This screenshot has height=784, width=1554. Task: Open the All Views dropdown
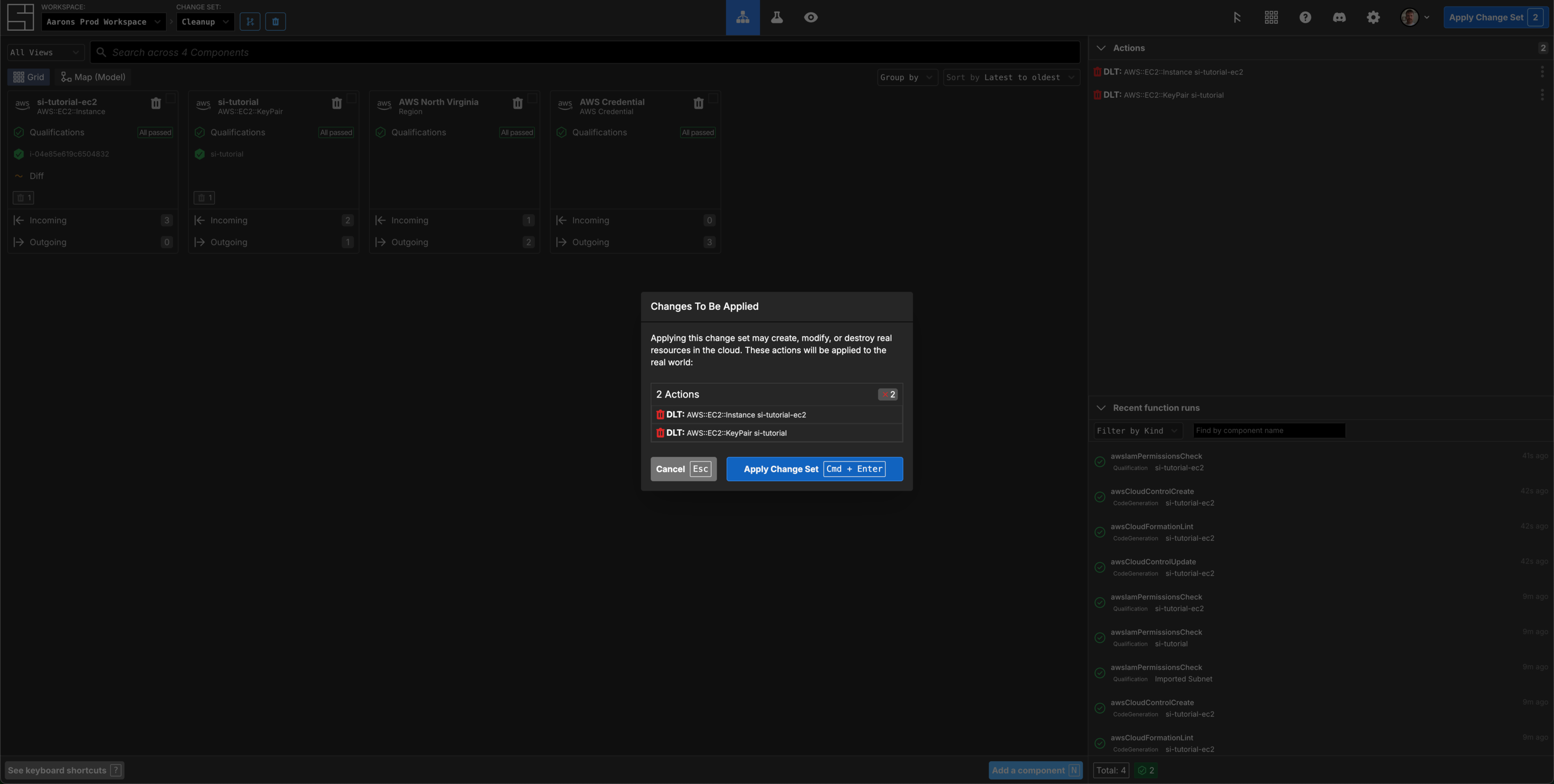click(46, 52)
